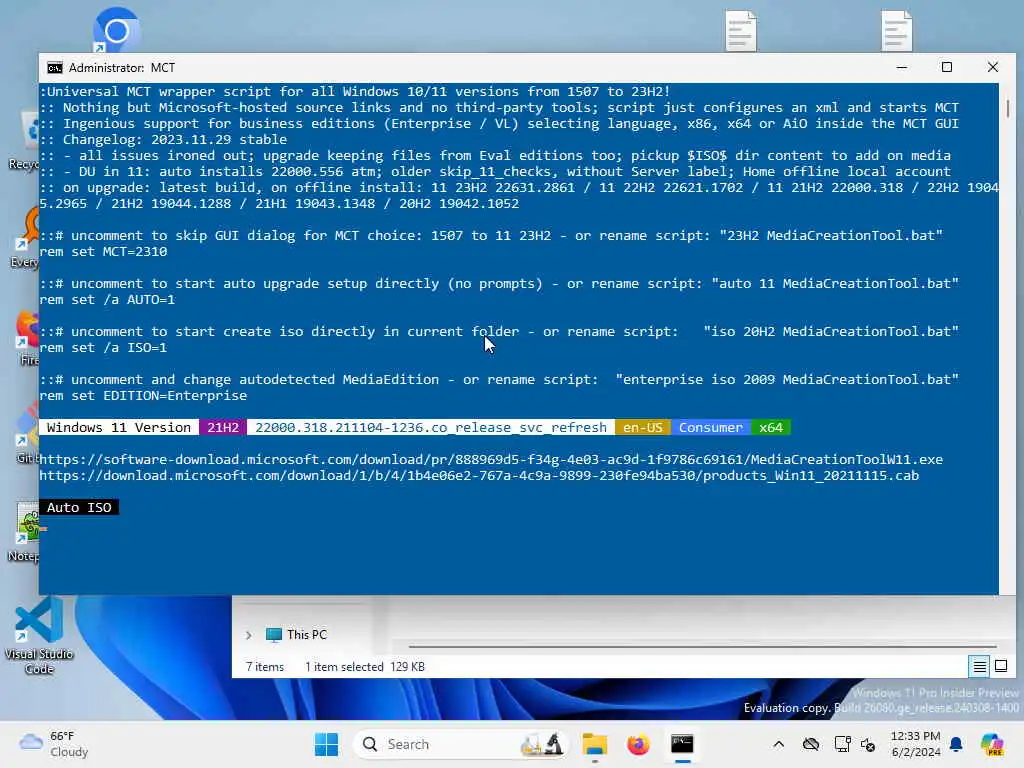Open the notification bell
The height and width of the screenshot is (768, 1024).
pos(956,744)
